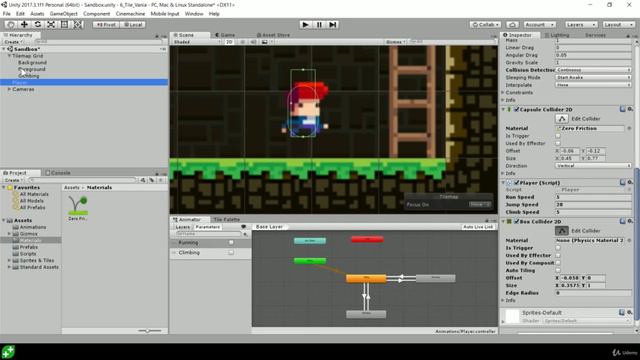Open Collision Detection dropdown

click(x=593, y=70)
